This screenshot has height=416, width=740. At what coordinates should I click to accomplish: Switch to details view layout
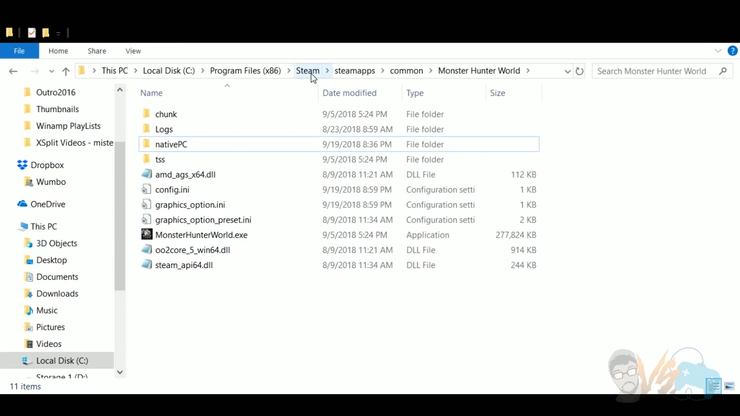tap(714, 386)
